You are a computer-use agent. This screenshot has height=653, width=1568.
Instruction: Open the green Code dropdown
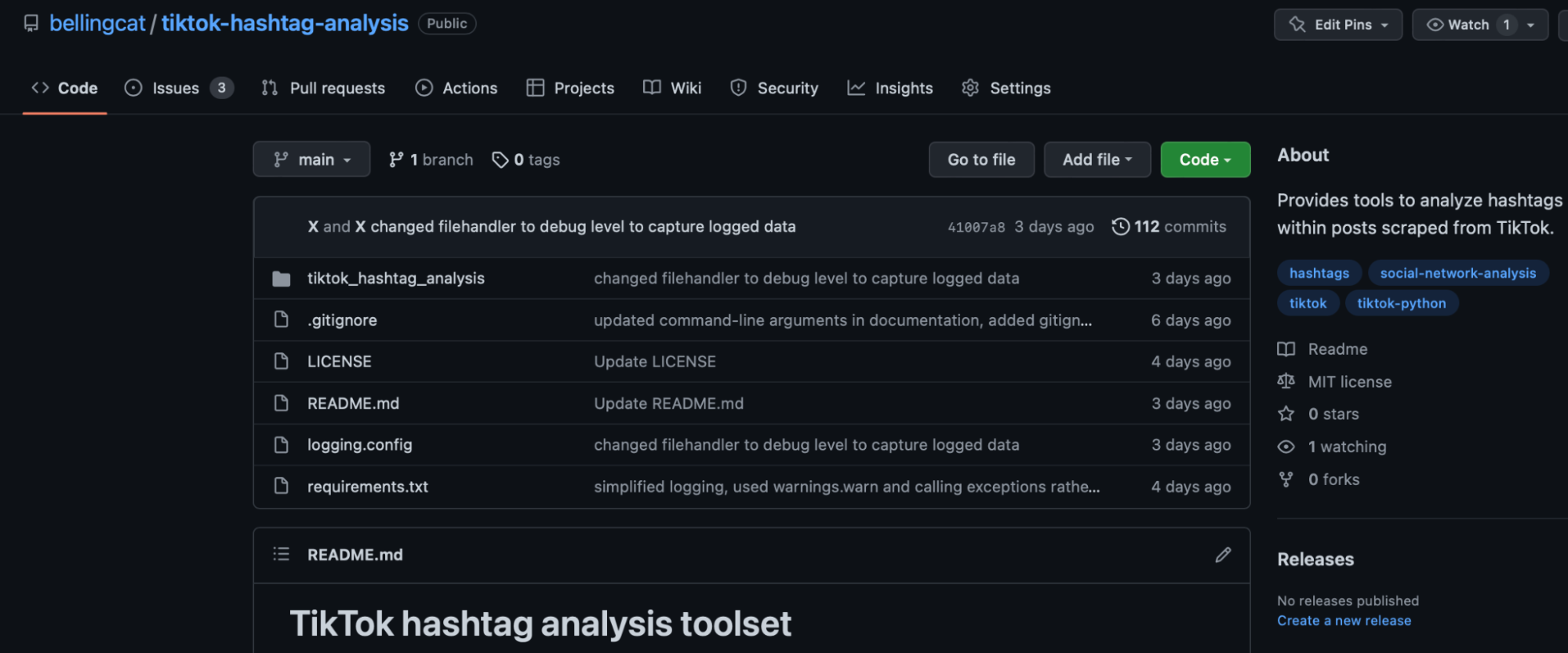tap(1205, 159)
